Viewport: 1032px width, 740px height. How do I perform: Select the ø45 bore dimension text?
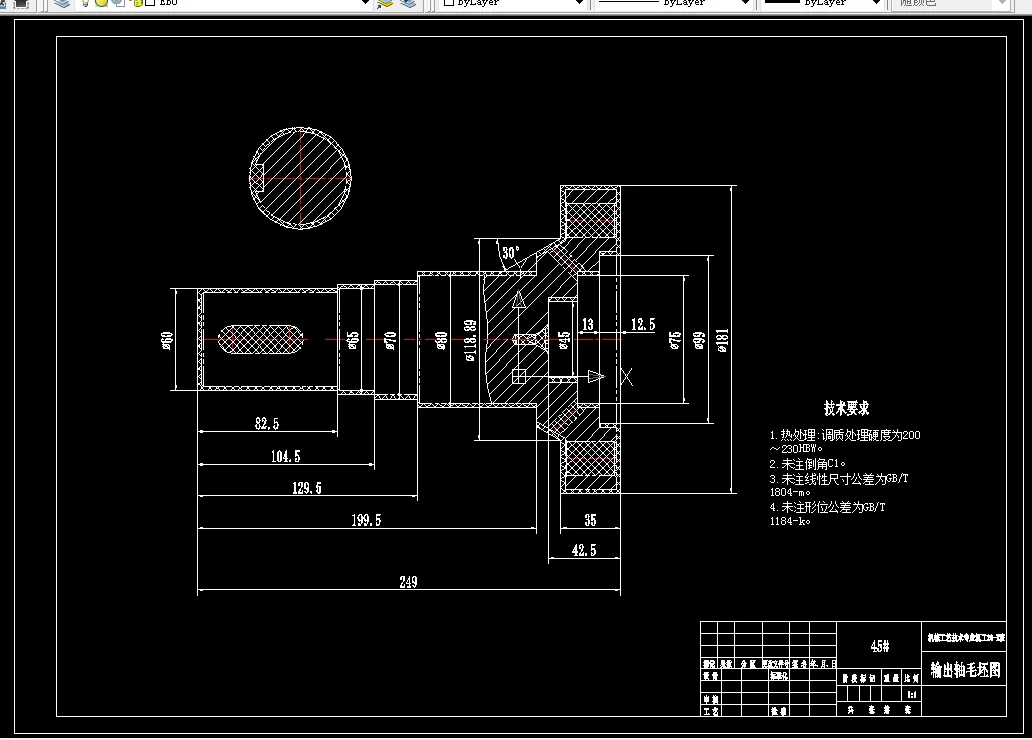tap(564, 340)
